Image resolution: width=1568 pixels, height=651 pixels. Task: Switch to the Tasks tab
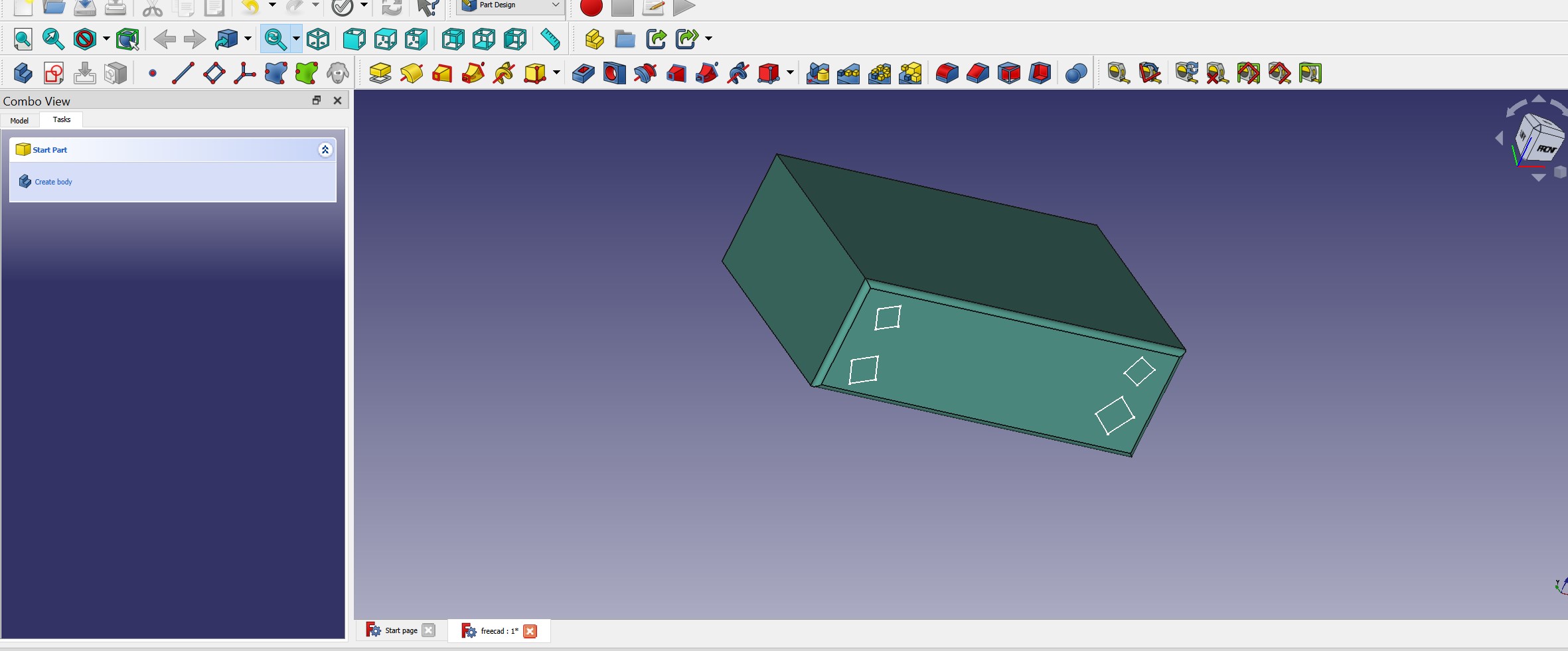62,119
